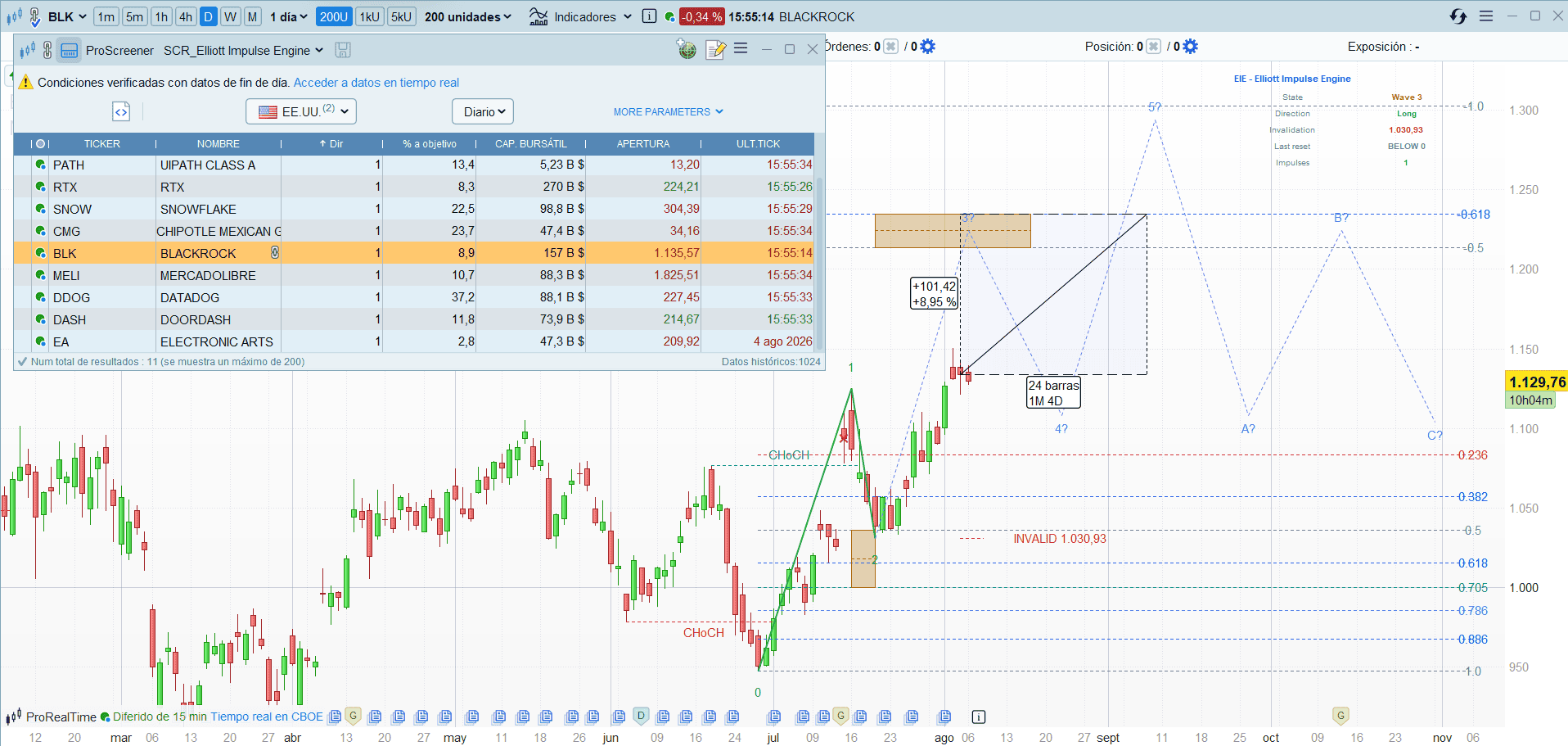Open the Indicadores chart icon

(538, 16)
